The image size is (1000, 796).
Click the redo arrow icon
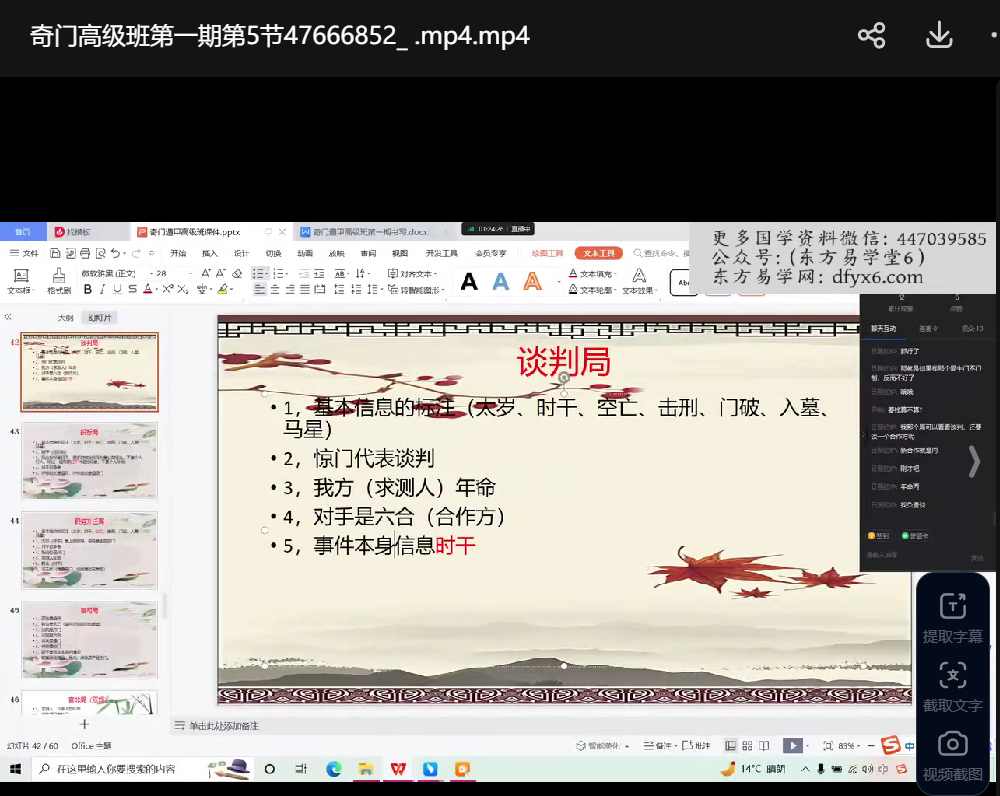point(136,253)
